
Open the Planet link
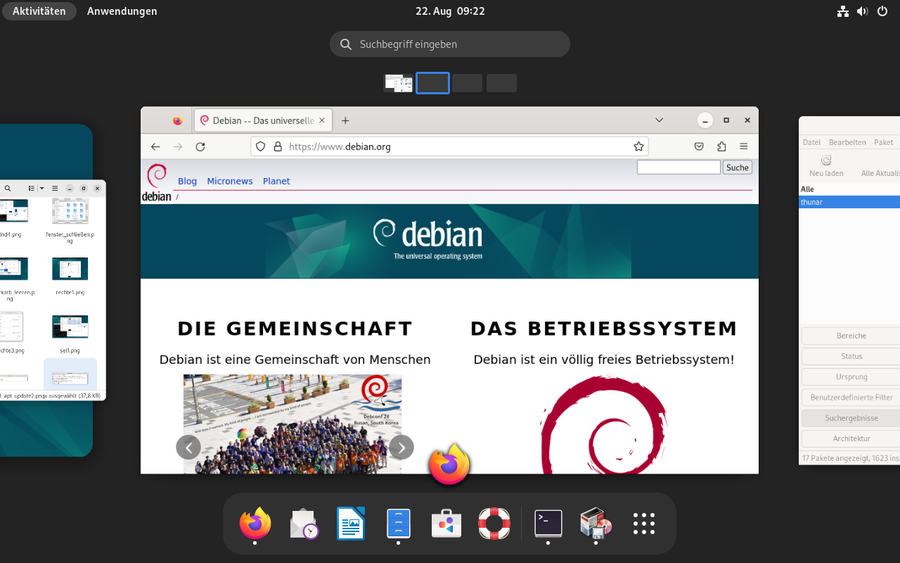coord(276,181)
